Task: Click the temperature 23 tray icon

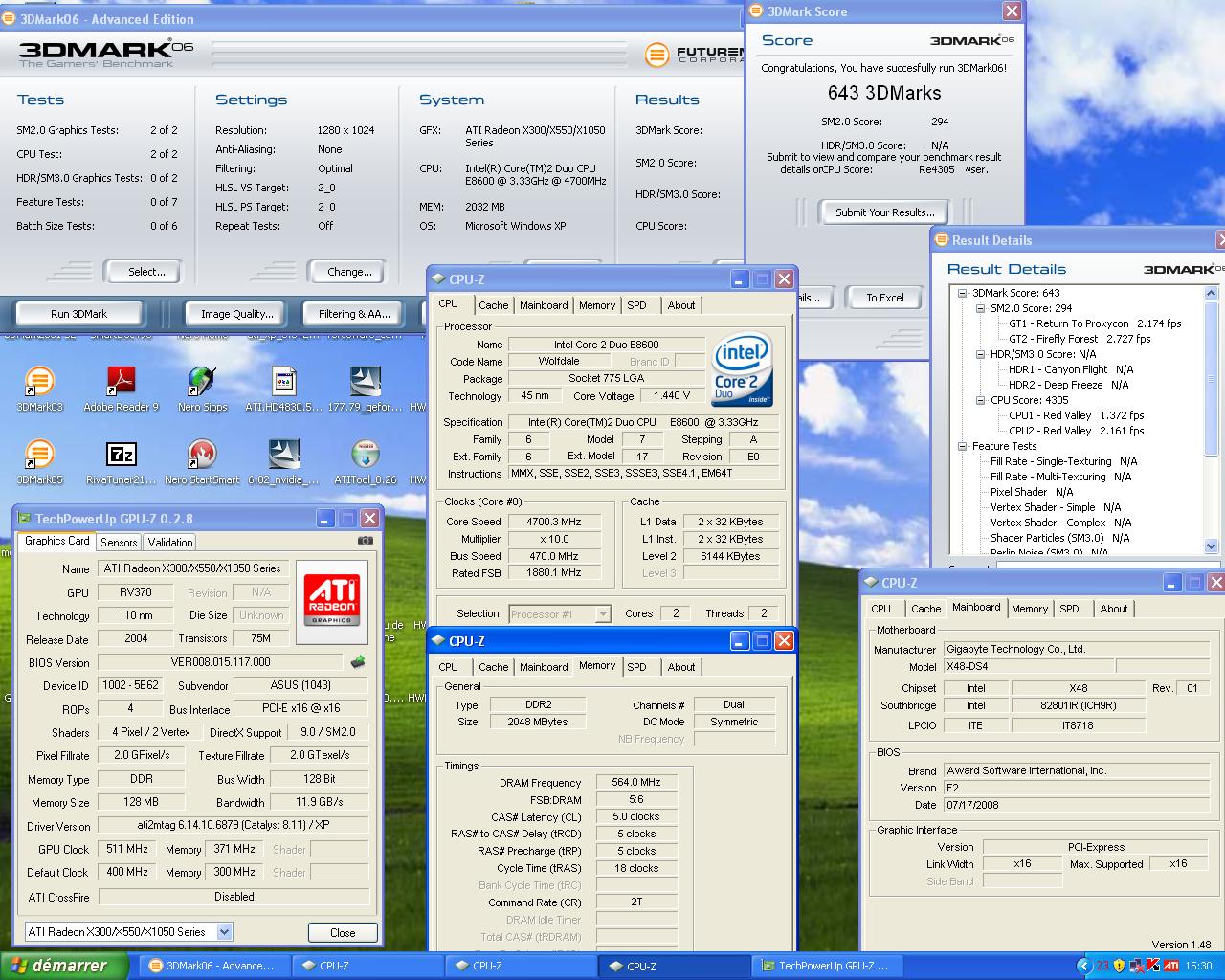Action: coord(1102,966)
